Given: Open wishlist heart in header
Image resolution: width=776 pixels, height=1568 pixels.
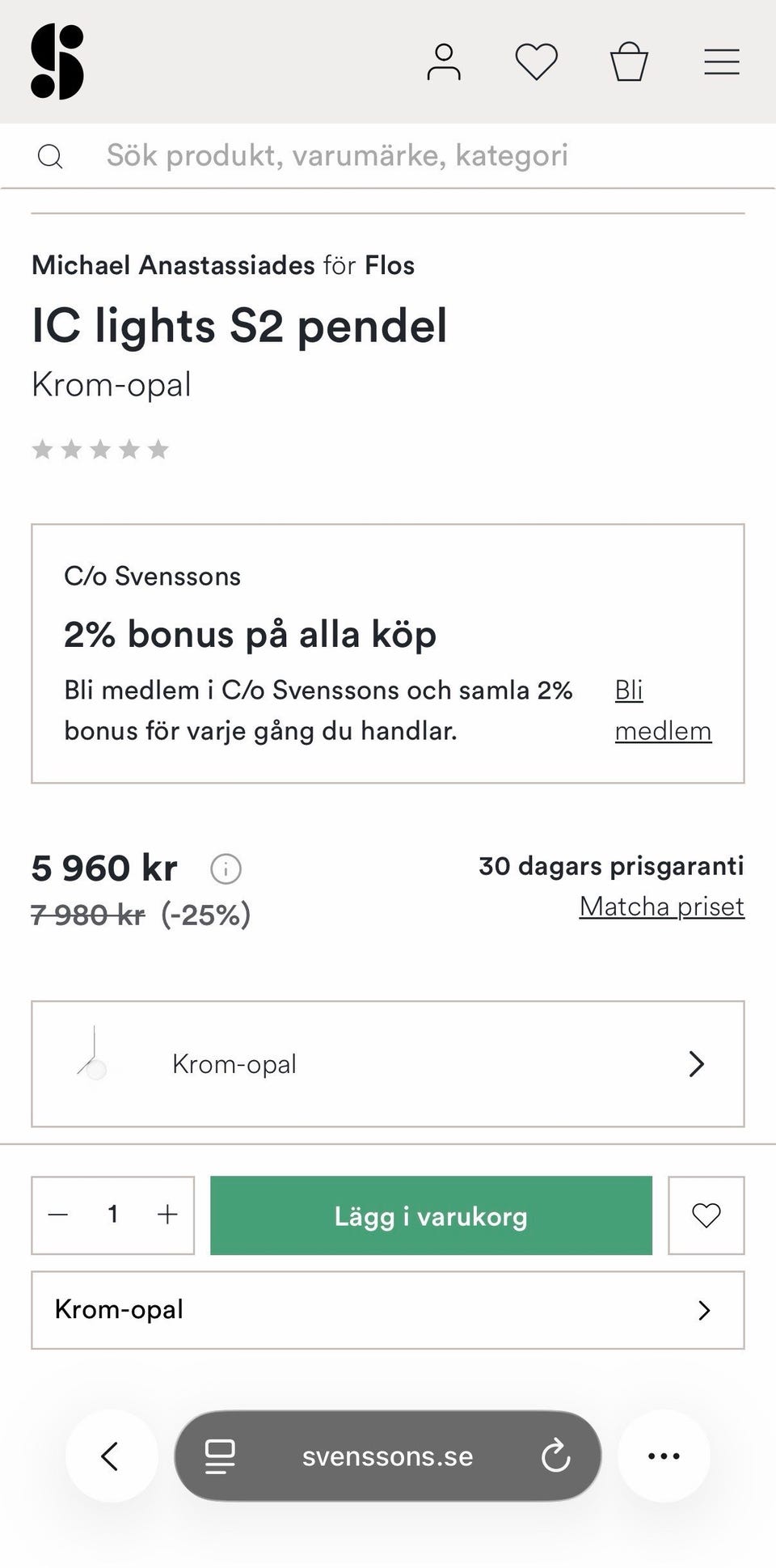Looking at the screenshot, I should [537, 62].
